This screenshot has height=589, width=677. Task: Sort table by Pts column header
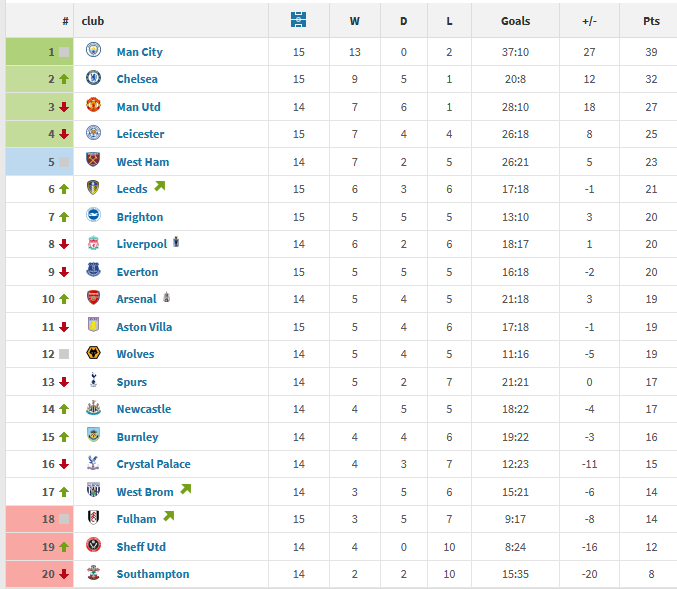[651, 21]
